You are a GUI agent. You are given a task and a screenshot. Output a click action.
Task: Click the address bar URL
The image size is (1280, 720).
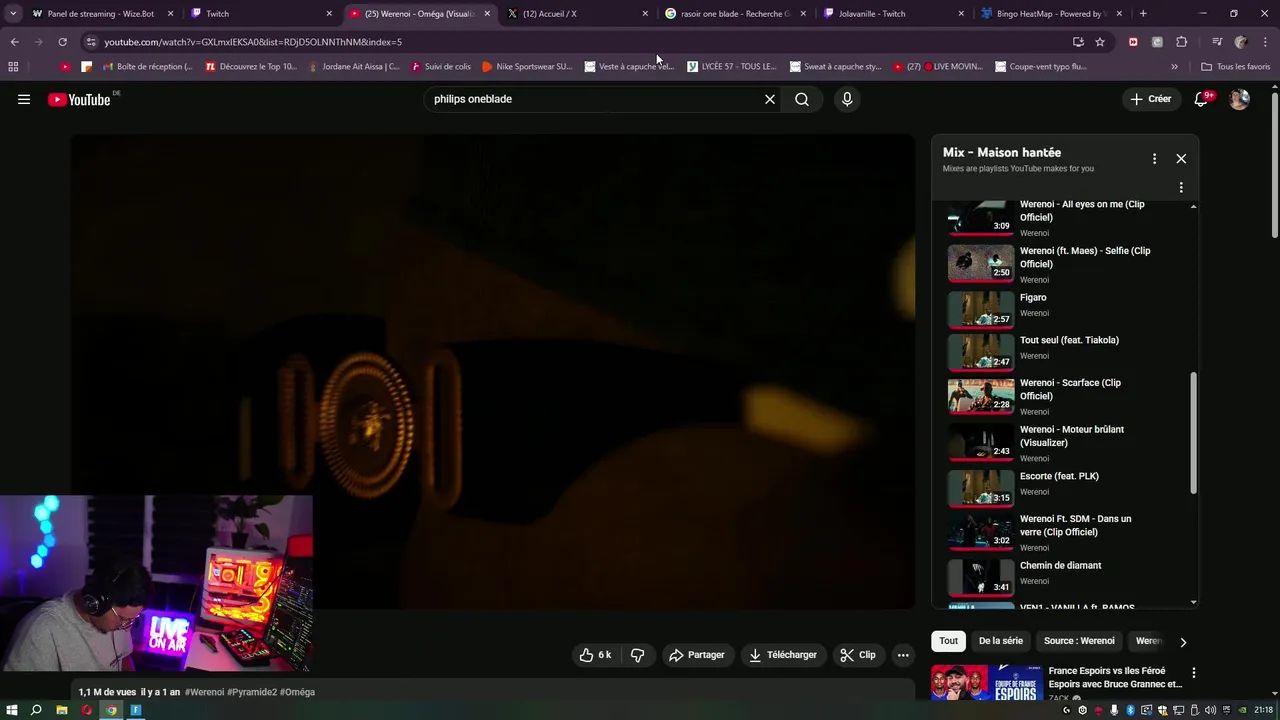point(253,42)
